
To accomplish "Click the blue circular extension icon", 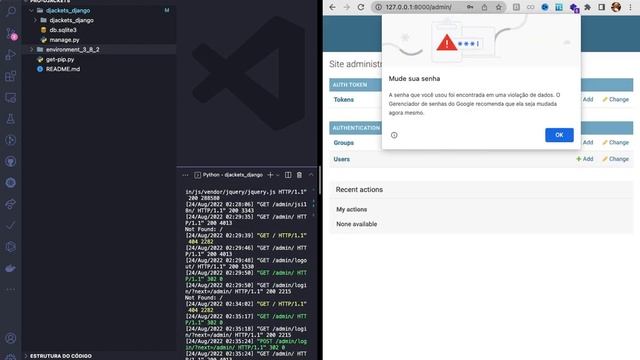I will click(545, 7).
